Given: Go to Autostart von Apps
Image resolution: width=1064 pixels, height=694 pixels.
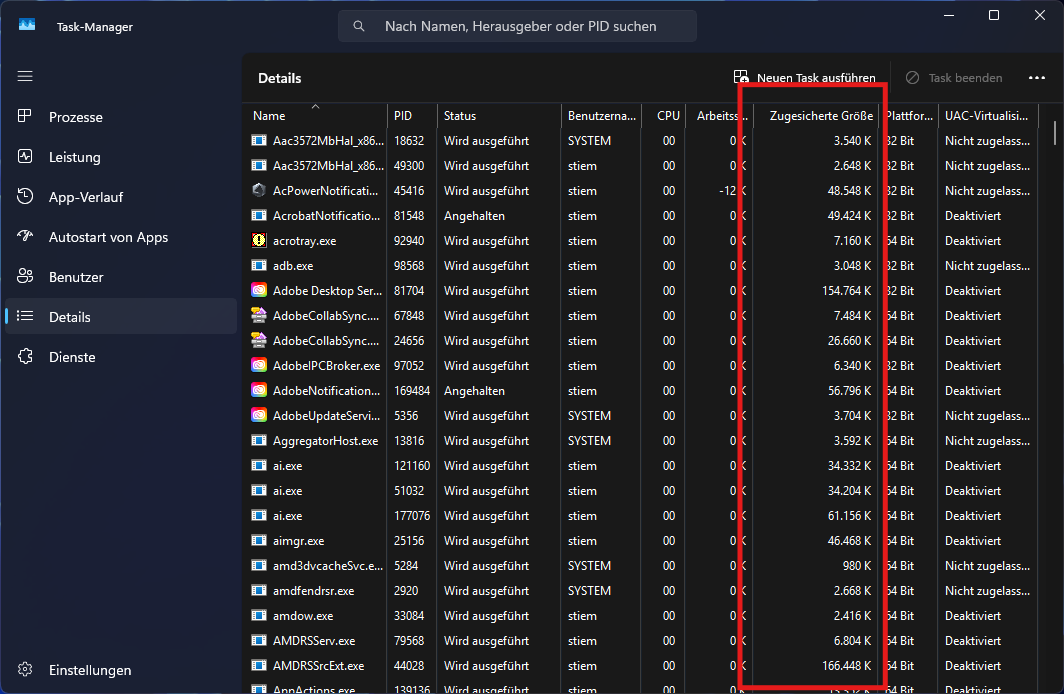Looking at the screenshot, I should [x=121, y=237].
